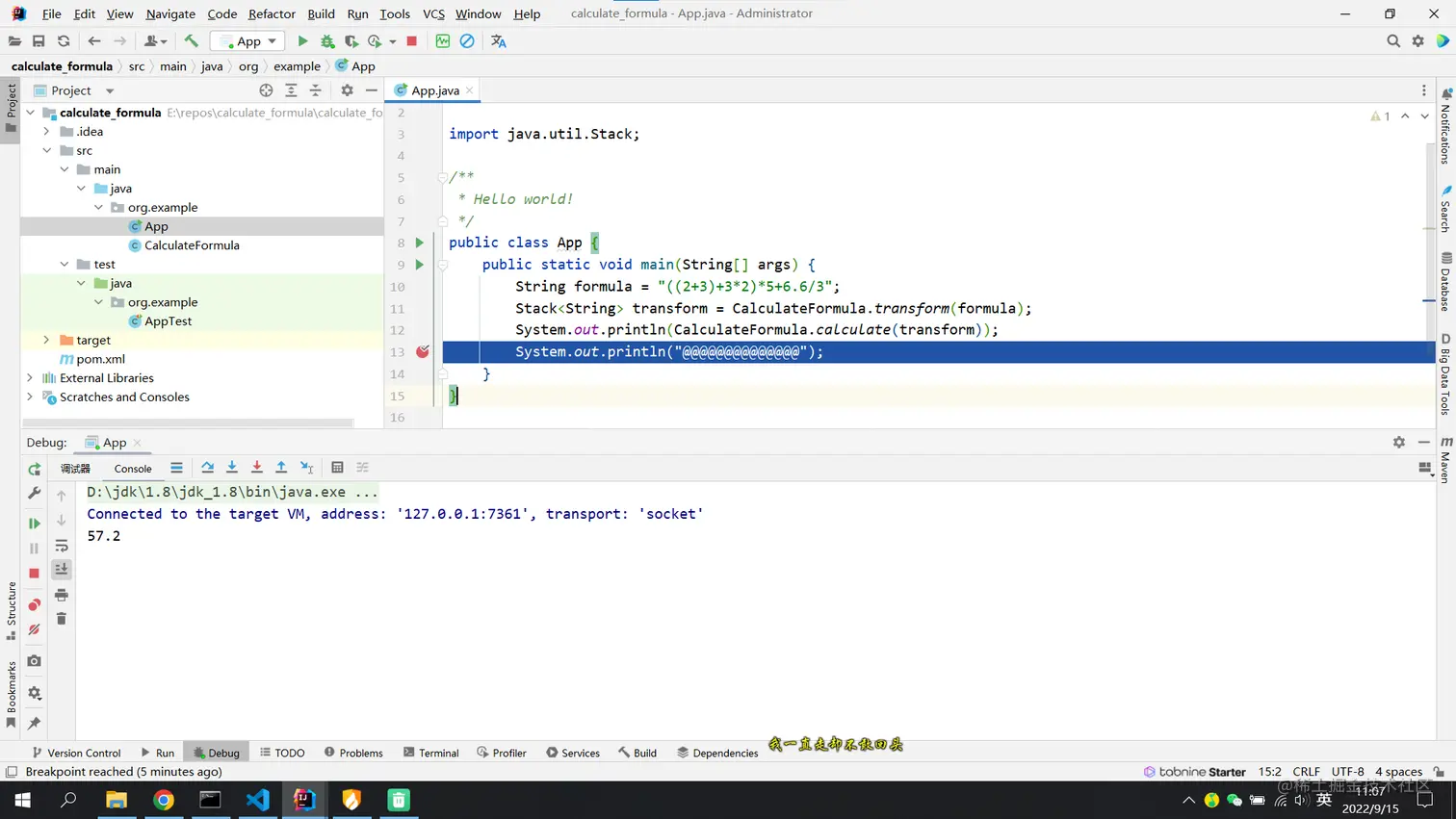Open Google Chrome from the taskbar
Viewport: 1456px width, 819px height.
pos(164,800)
